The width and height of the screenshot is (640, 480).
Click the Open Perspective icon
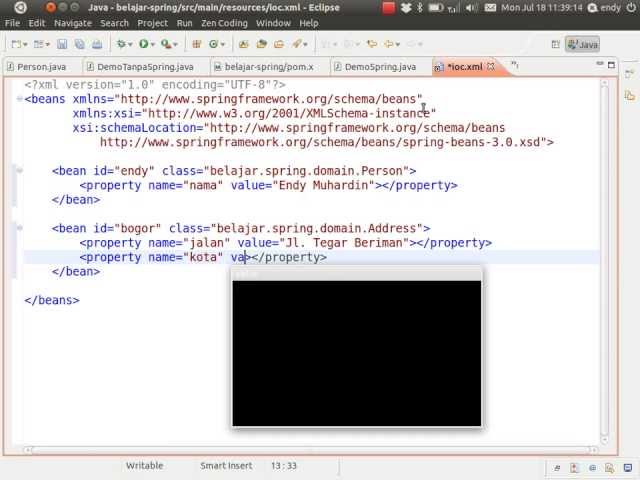click(x=556, y=44)
